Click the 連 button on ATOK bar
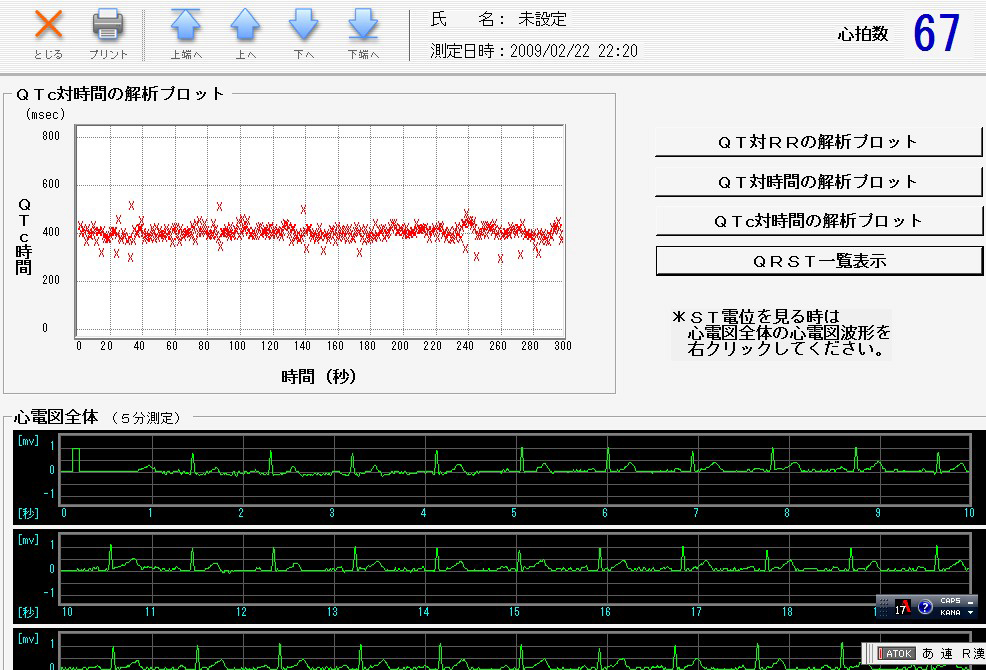 coord(946,654)
